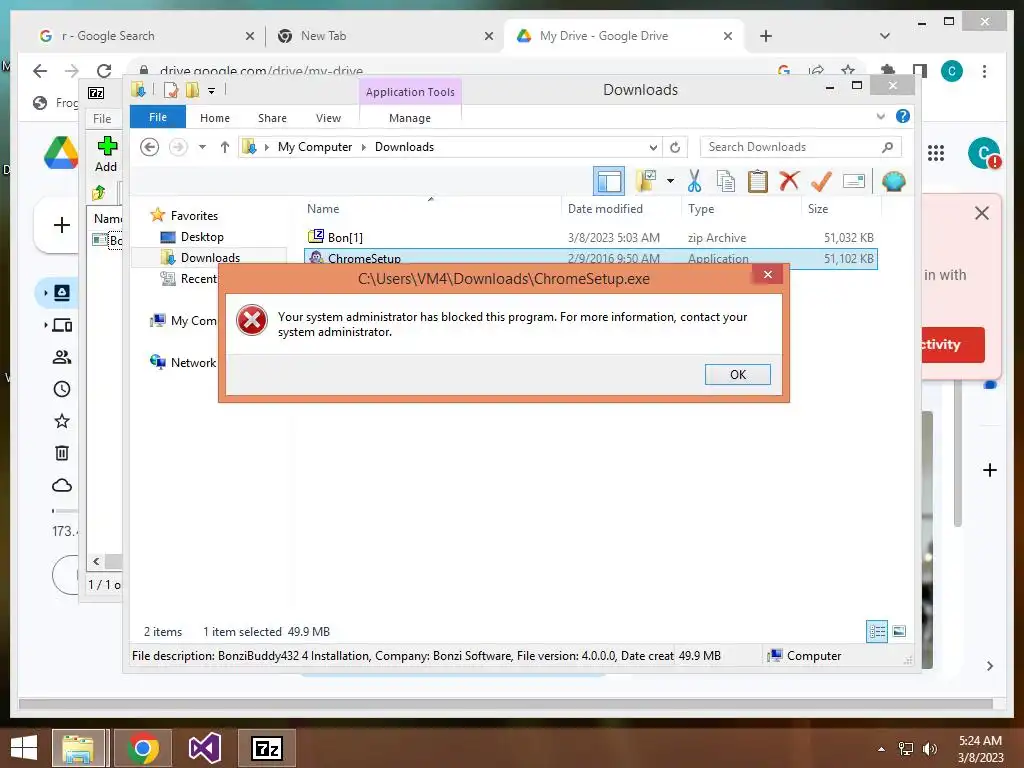Select the Bon[1] zip archive
This screenshot has width=1024, height=768.
coord(591,238)
